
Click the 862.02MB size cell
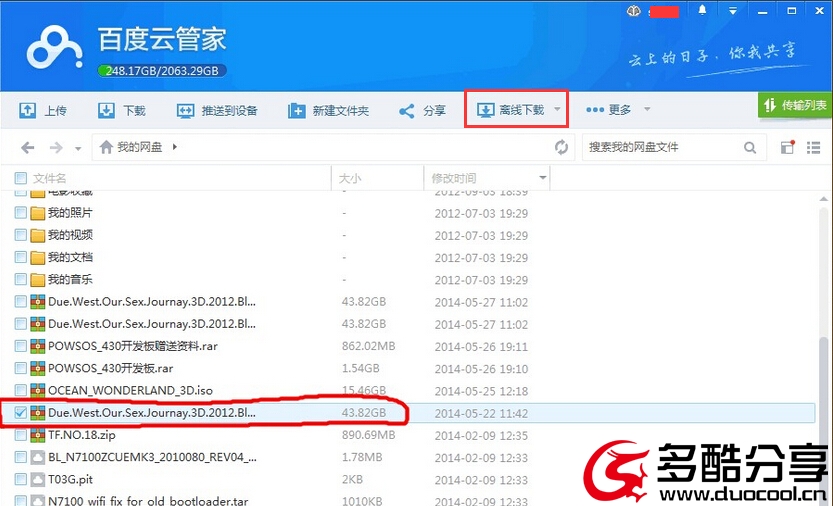(368, 346)
